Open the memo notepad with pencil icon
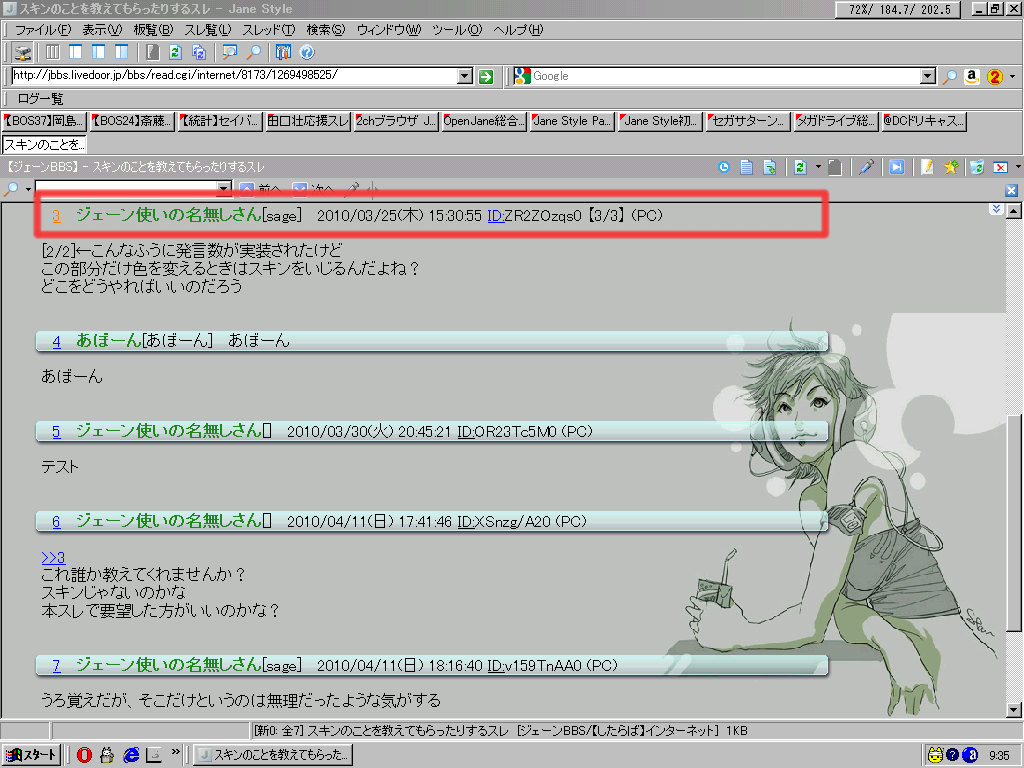Screen dimensions: 1024x768 coord(927,167)
